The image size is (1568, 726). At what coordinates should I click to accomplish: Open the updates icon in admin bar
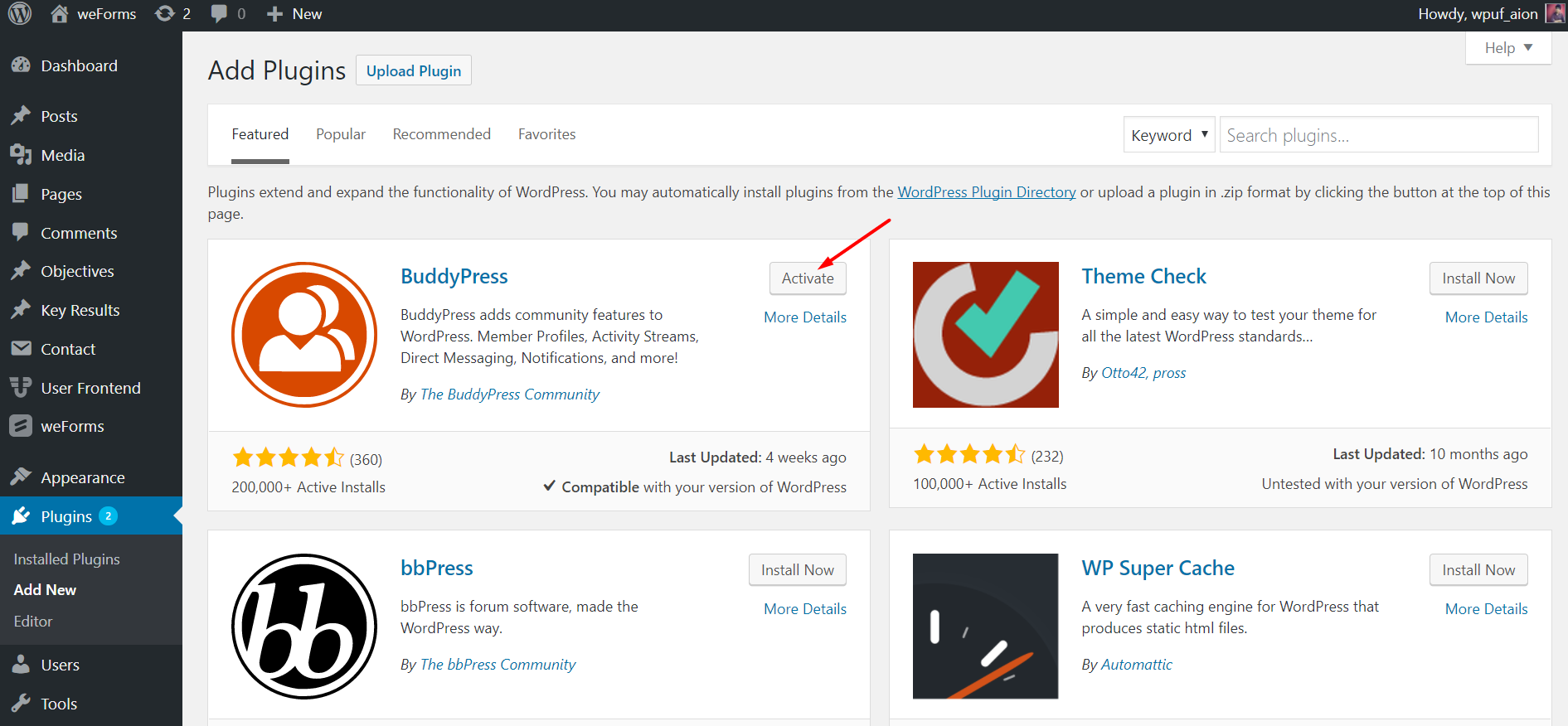(165, 14)
